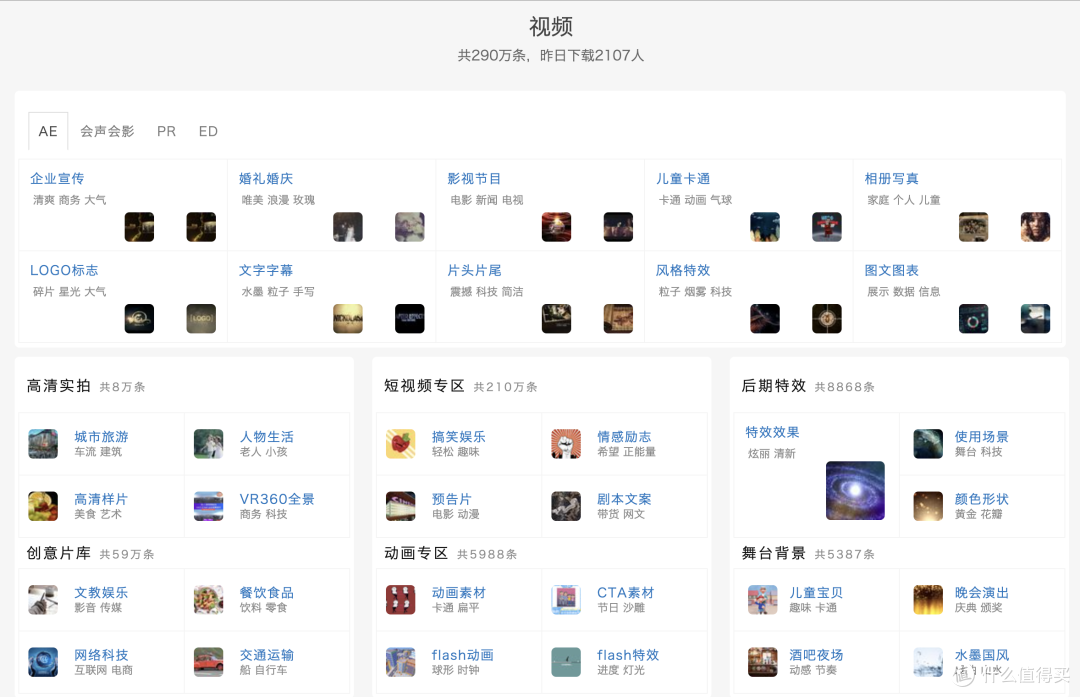Screen dimensions: 1080x697
Task: Click the 网络科技 thumbnail icon
Action: 43,662
